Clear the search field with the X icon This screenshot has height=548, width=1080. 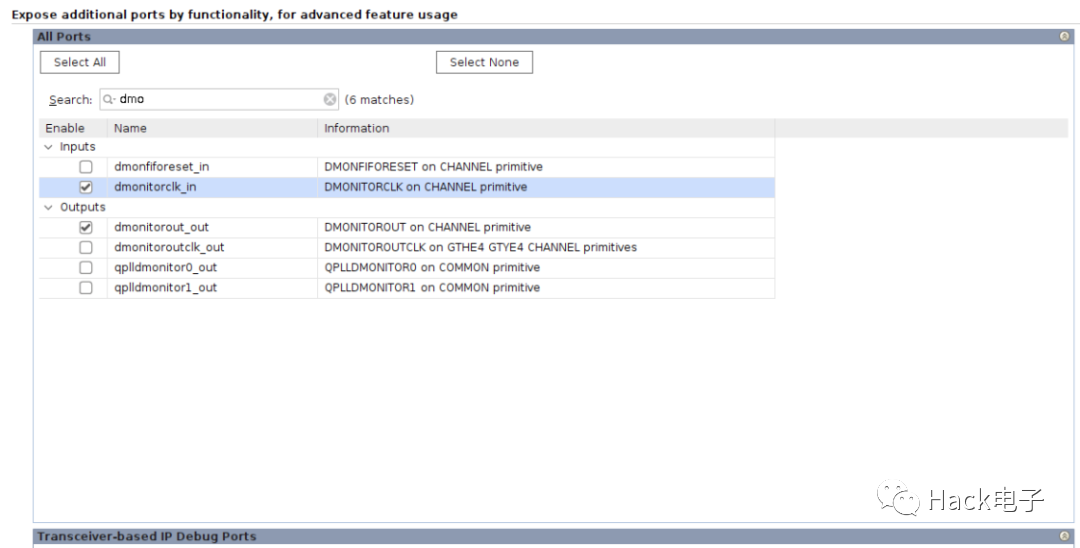point(330,99)
